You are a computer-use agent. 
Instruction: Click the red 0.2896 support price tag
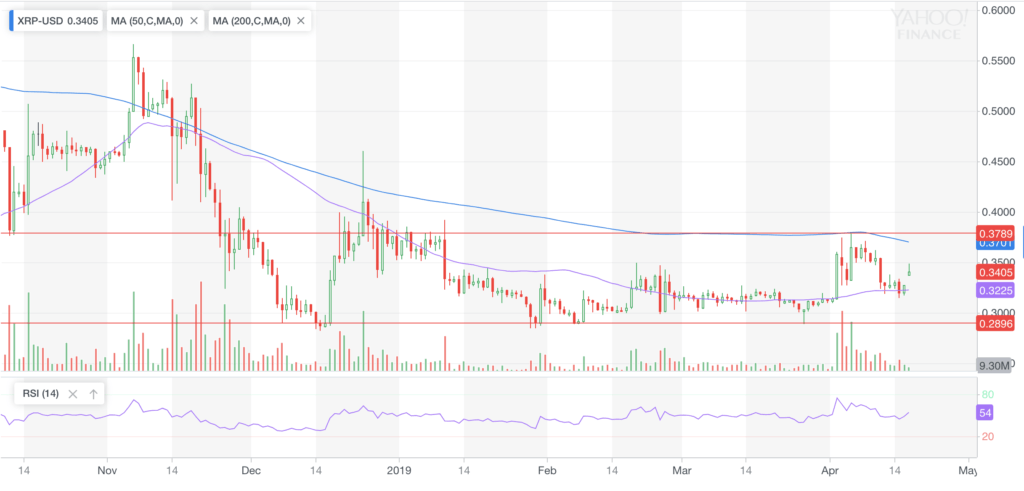coord(996,324)
